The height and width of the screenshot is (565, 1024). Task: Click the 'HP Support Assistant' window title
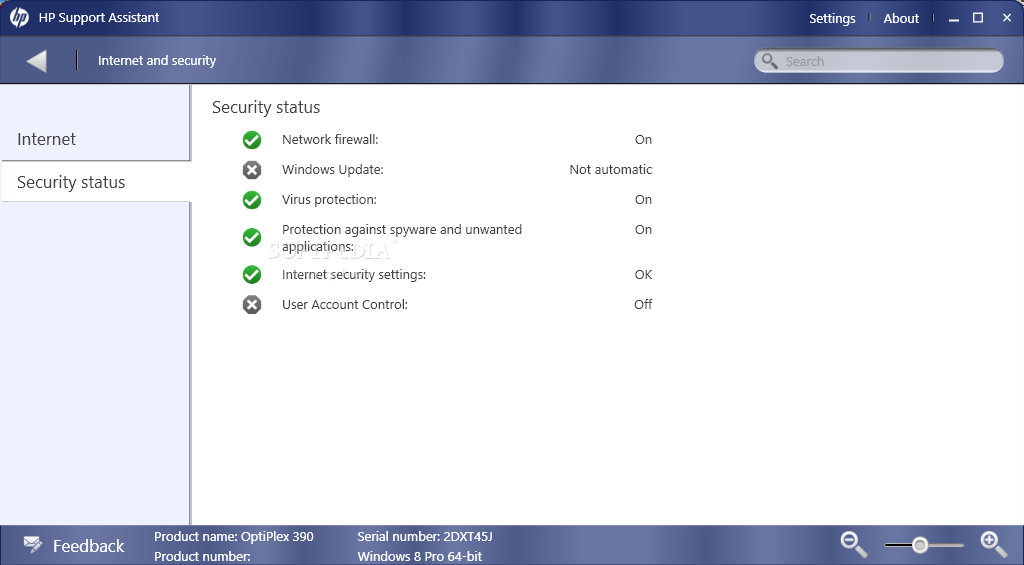coord(99,18)
